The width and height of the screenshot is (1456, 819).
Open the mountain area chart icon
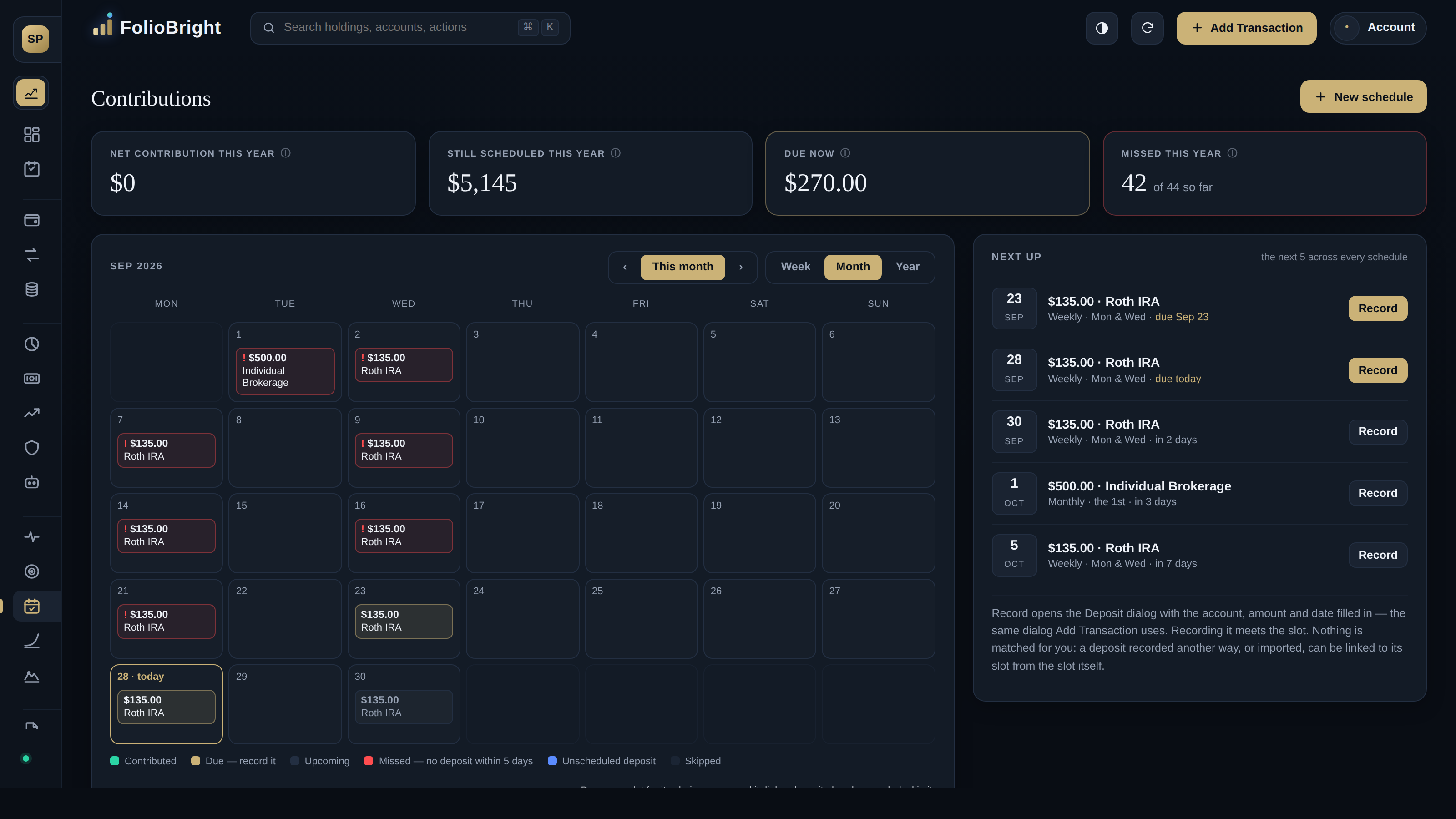(x=32, y=676)
